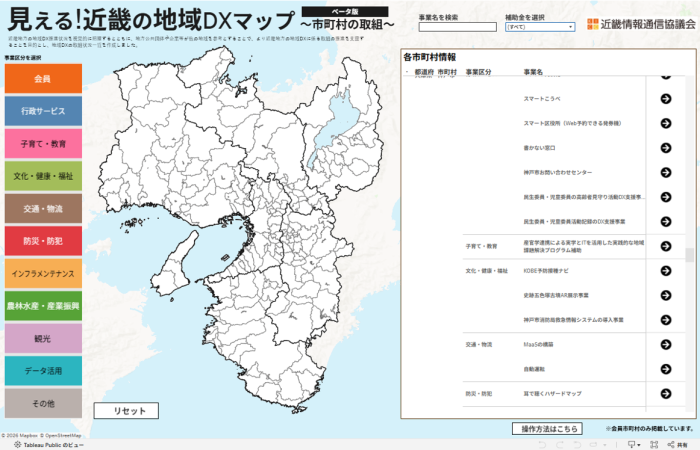
Task: Click the 共有 share icon
Action: coord(677,445)
